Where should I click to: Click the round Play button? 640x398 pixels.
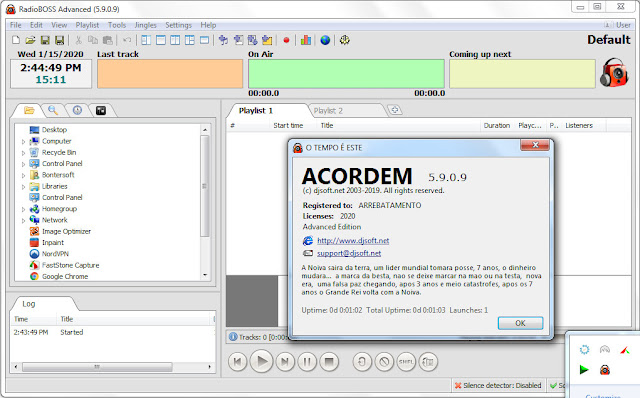click(262, 361)
